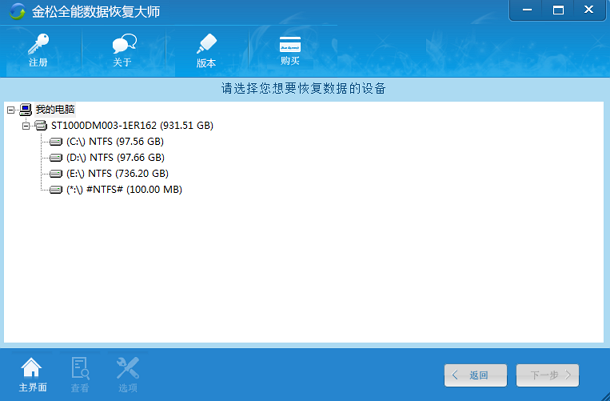Select 我的电脑 in the tree
The image size is (610, 401).
pyautogui.click(x=55, y=110)
